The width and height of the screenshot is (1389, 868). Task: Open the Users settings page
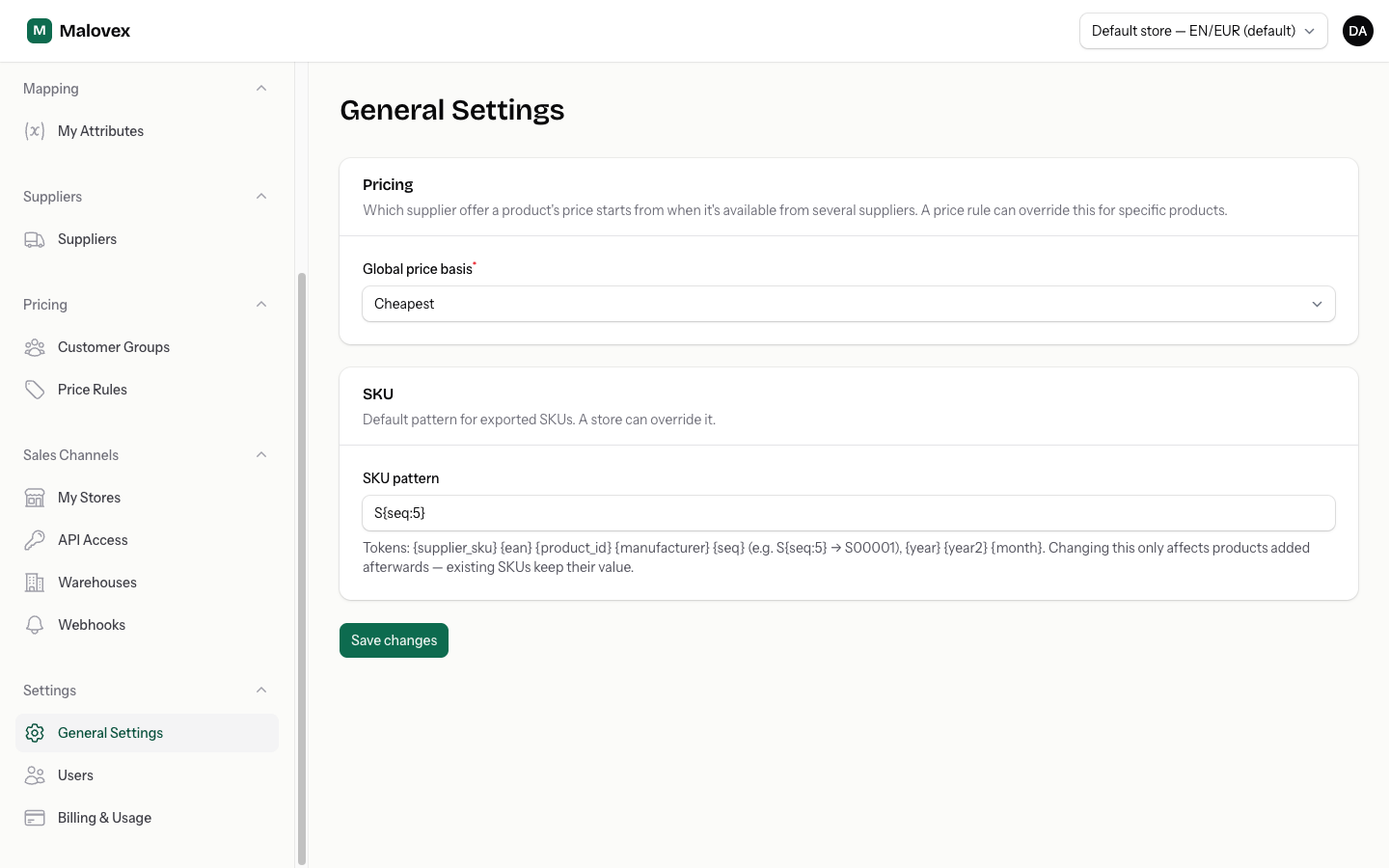pyautogui.click(x=147, y=775)
